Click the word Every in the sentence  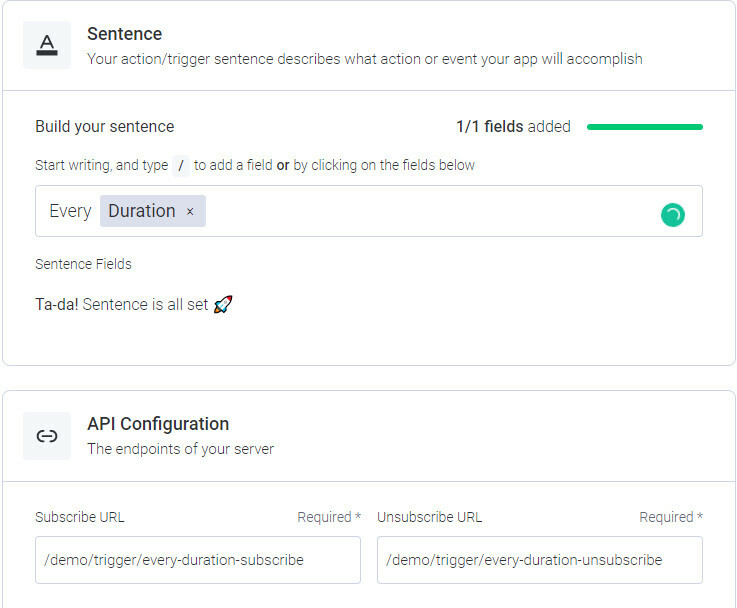(x=70, y=211)
